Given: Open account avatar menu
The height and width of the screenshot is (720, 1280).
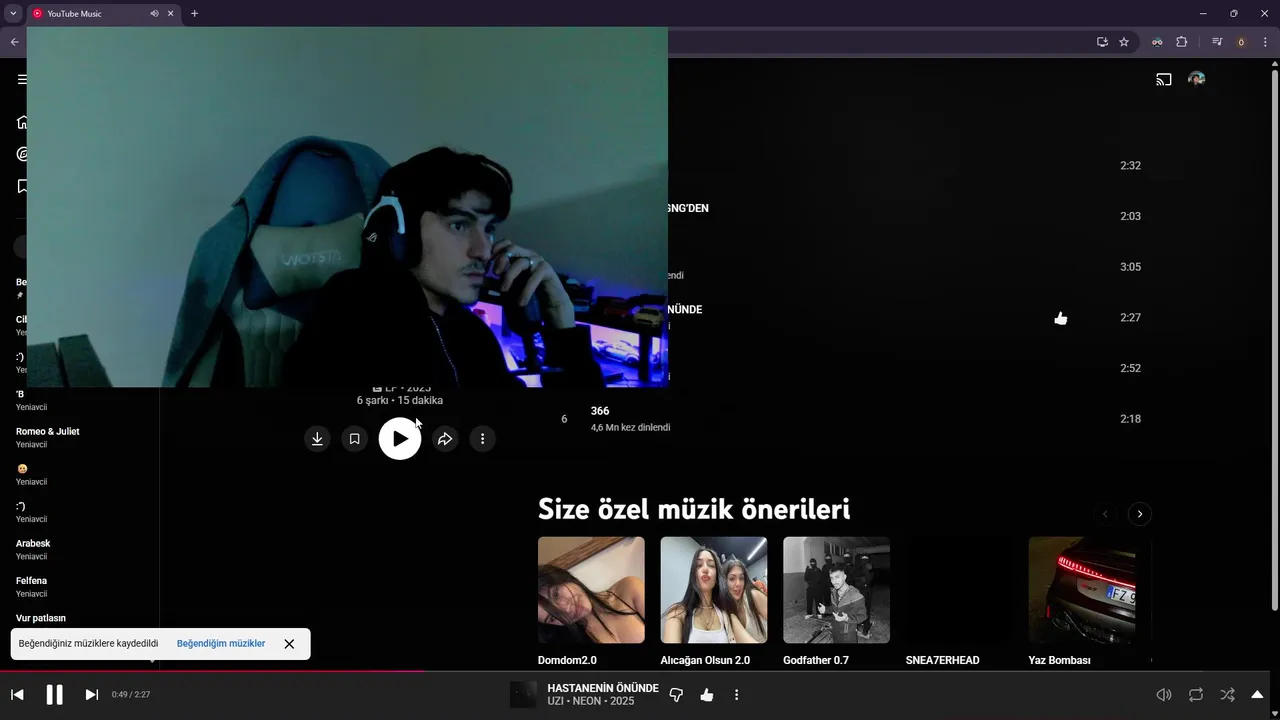Looking at the screenshot, I should [x=1196, y=79].
